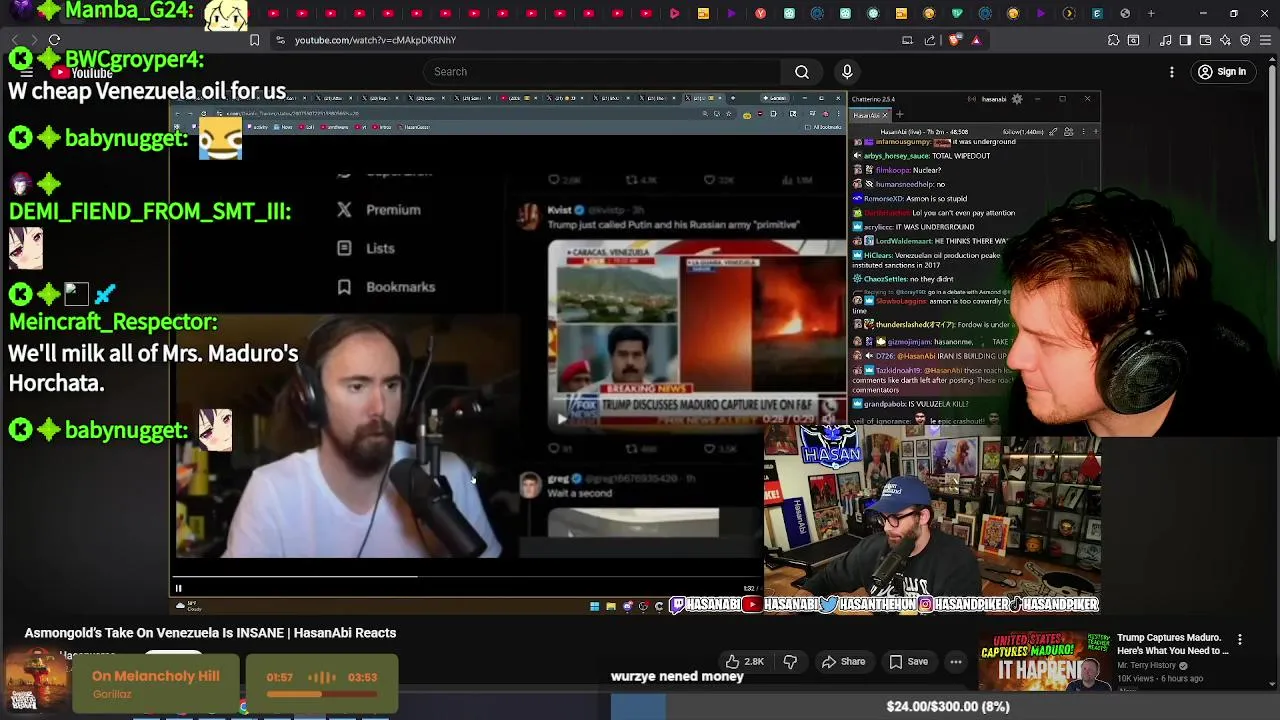
Task: Toggle the browser sidebar panel icon
Action: tap(1185, 40)
